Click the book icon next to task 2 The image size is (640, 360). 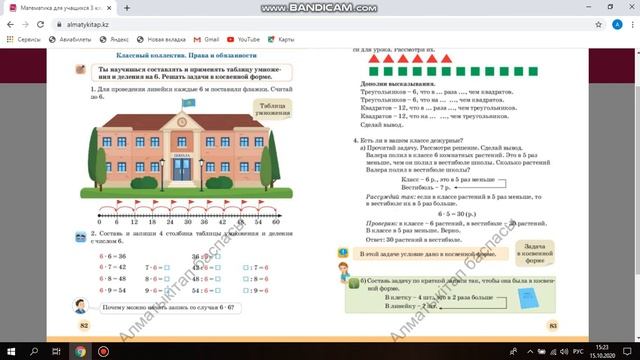(81, 237)
